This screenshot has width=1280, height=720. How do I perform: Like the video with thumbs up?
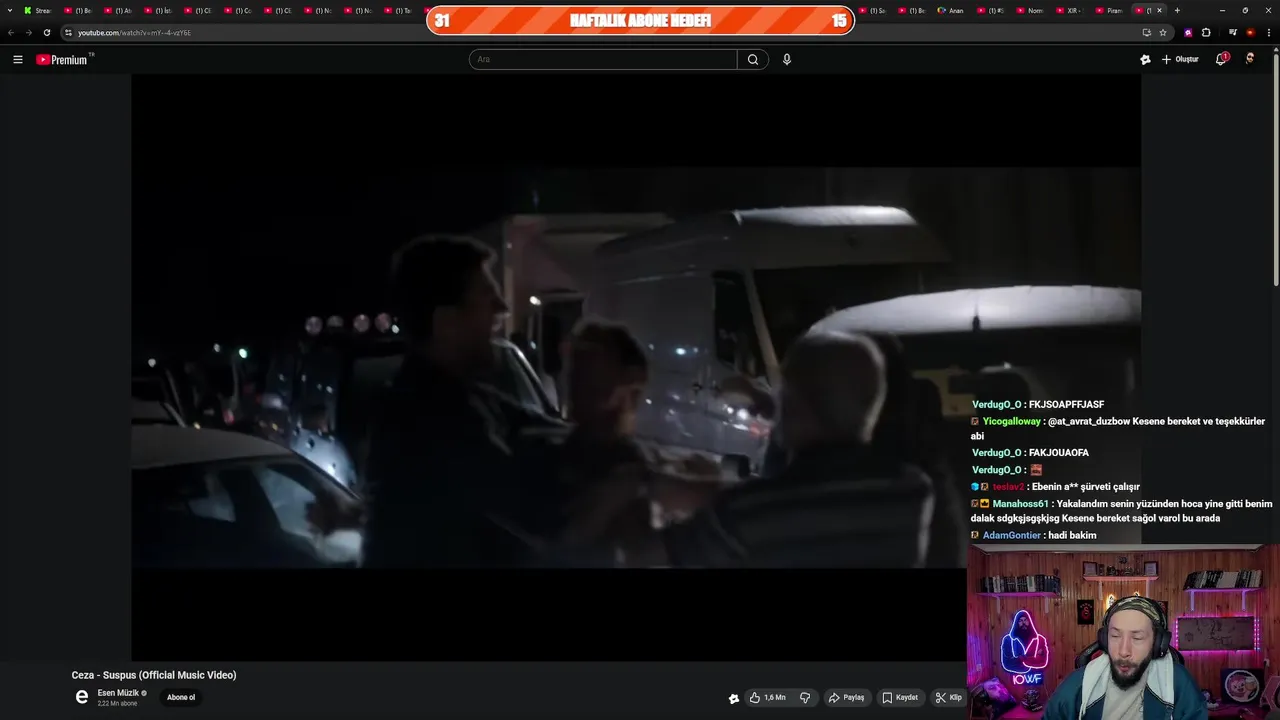coord(767,698)
